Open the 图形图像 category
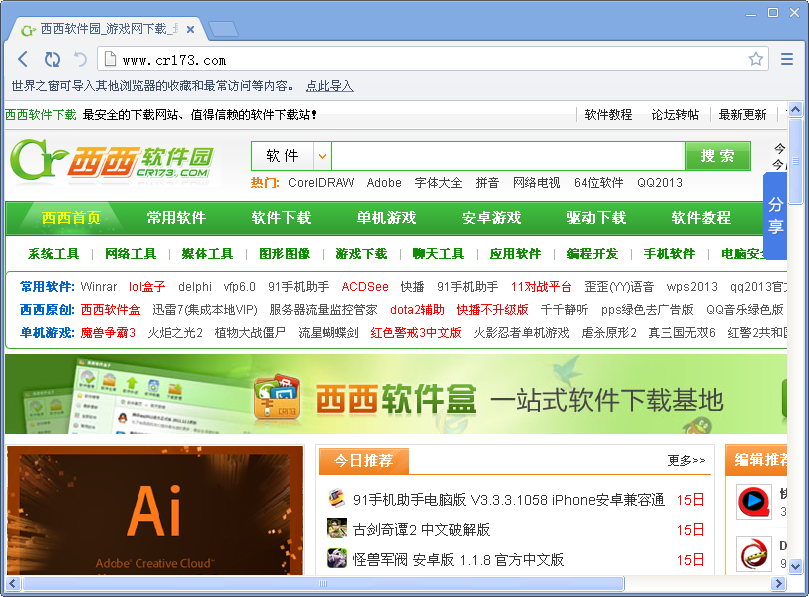This screenshot has width=809, height=597. click(284, 254)
